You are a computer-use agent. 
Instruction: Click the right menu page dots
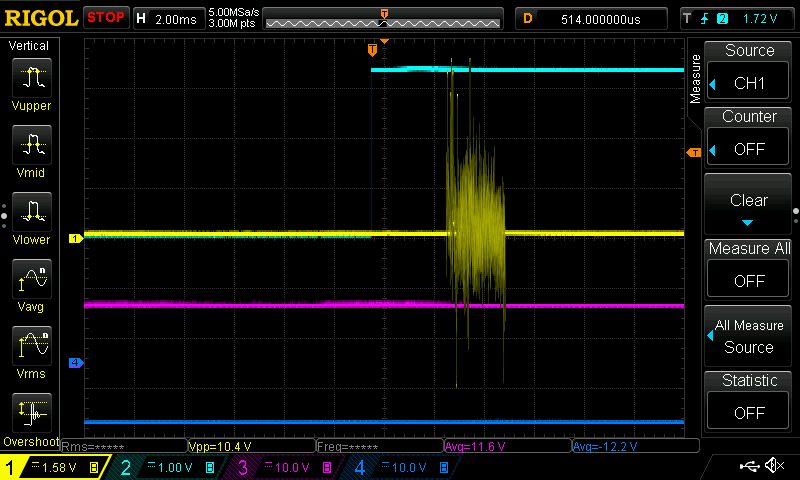[796, 216]
